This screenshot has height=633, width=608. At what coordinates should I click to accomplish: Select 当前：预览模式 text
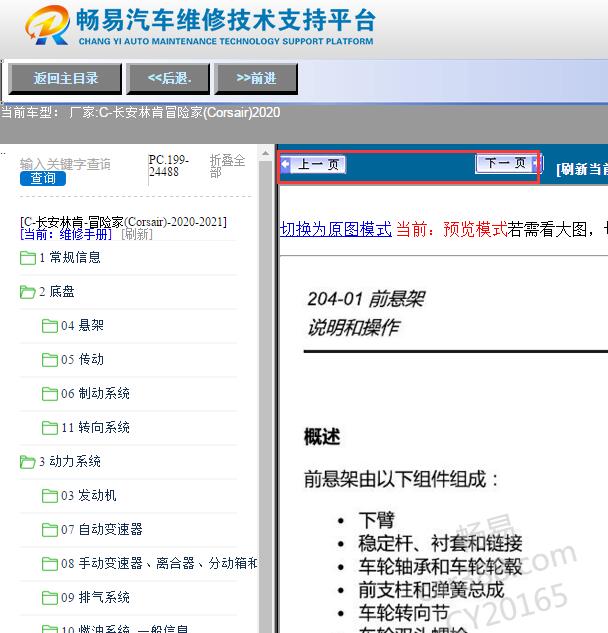(451, 229)
